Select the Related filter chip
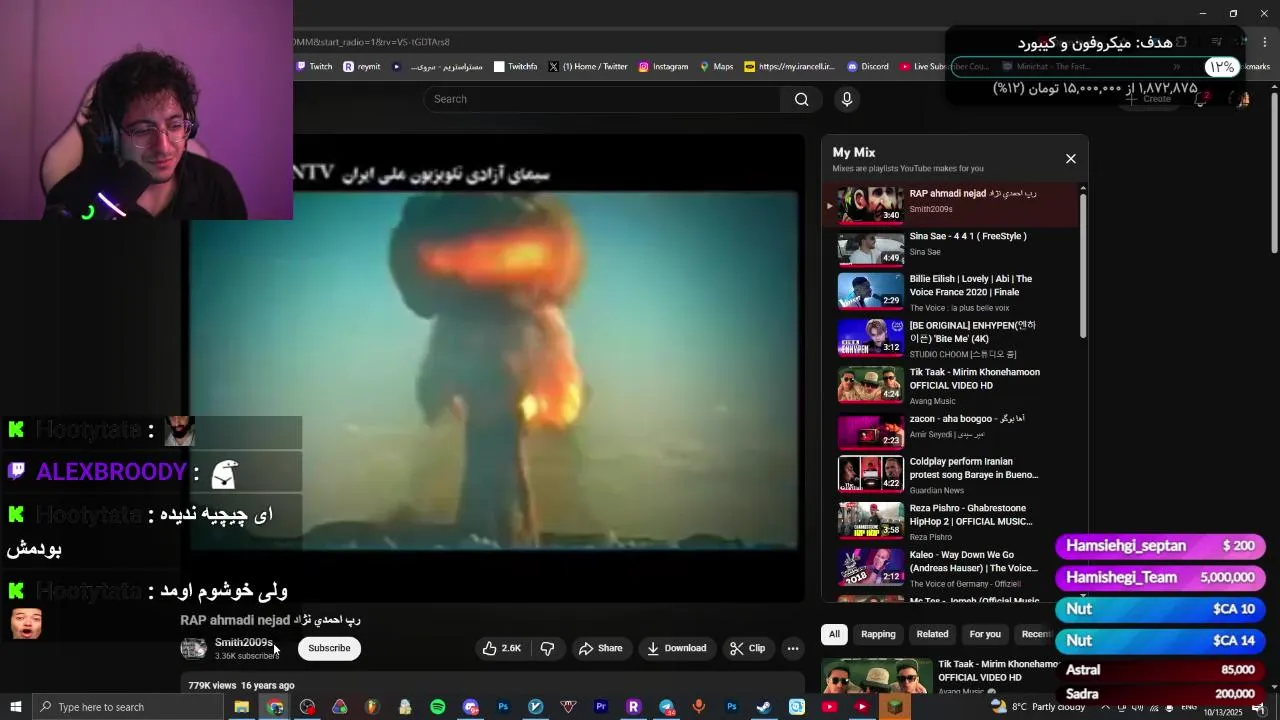 click(932, 634)
